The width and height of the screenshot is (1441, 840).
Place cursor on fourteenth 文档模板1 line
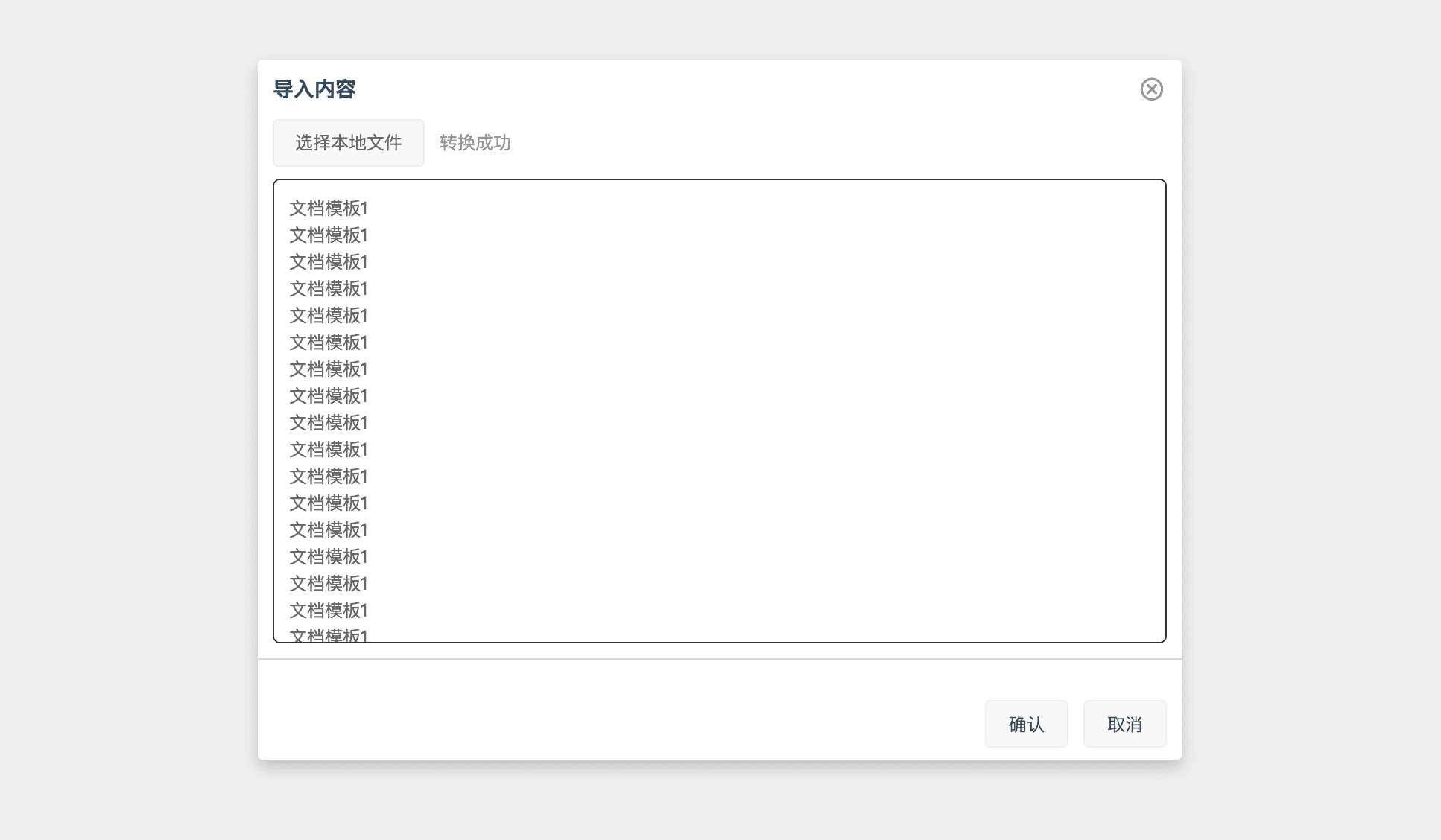pos(329,557)
